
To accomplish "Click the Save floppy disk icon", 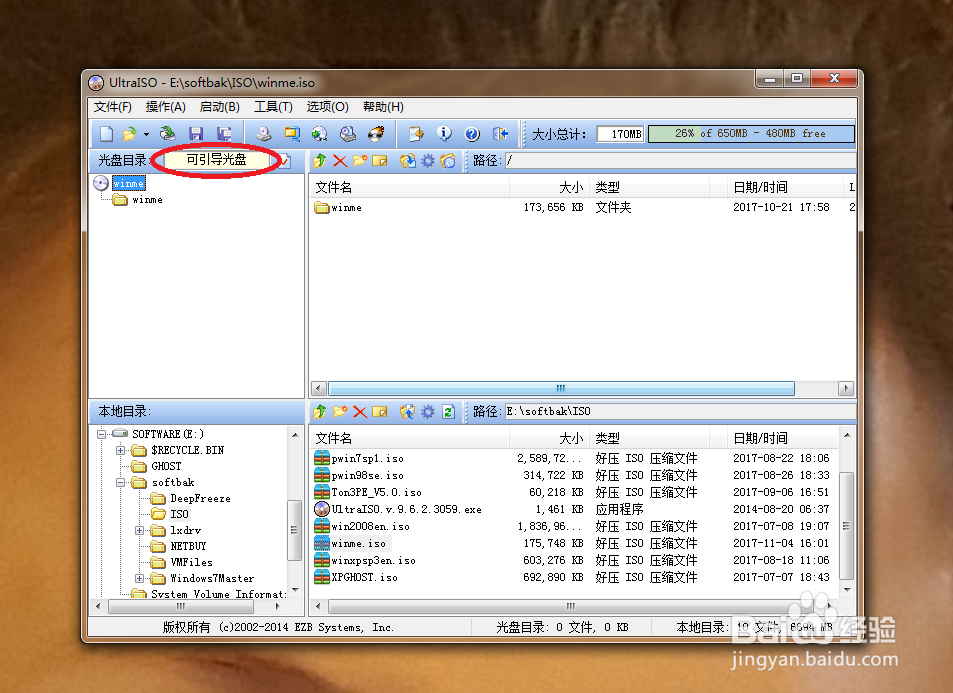I will [x=196, y=134].
